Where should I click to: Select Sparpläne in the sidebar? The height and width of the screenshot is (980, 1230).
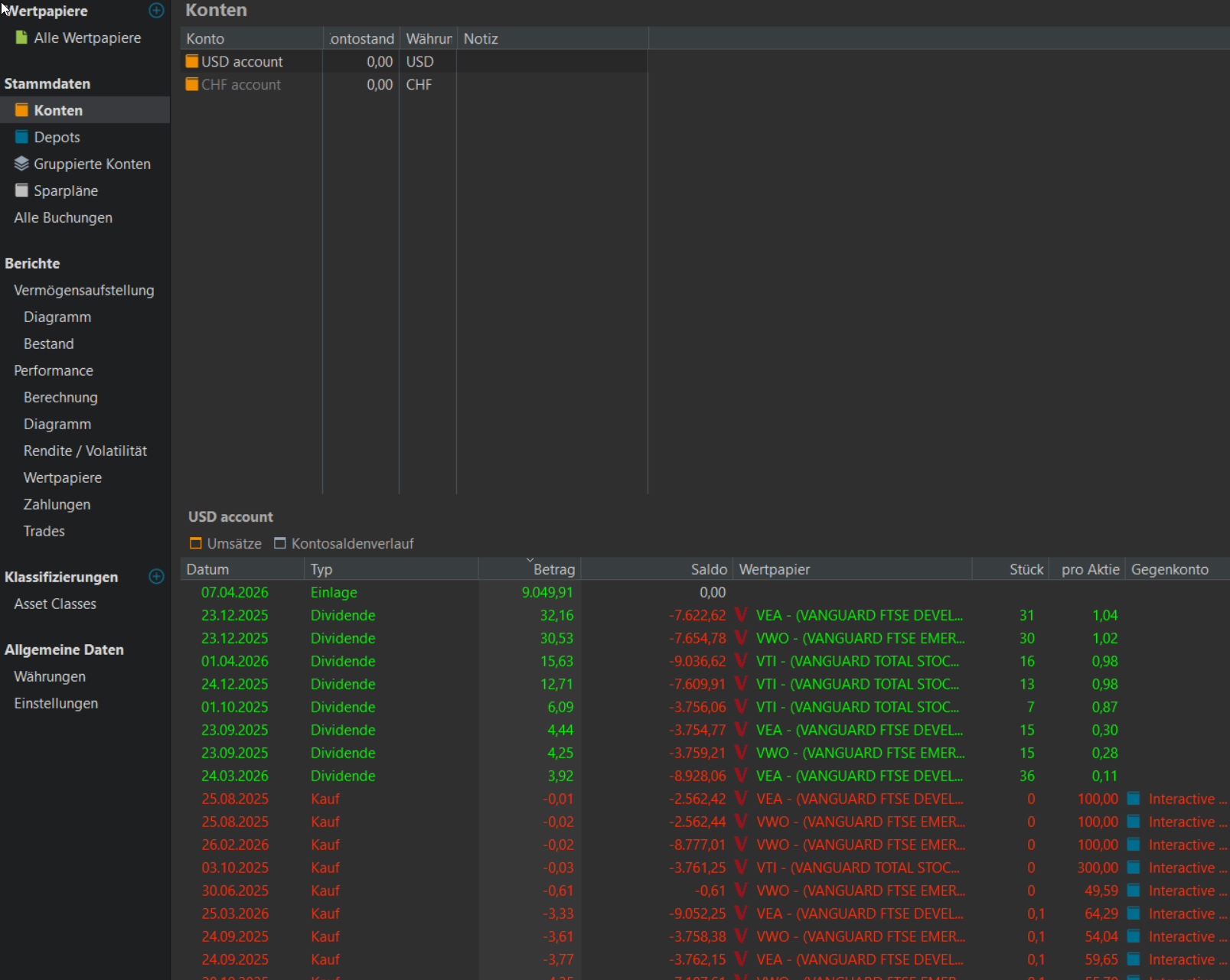point(65,190)
